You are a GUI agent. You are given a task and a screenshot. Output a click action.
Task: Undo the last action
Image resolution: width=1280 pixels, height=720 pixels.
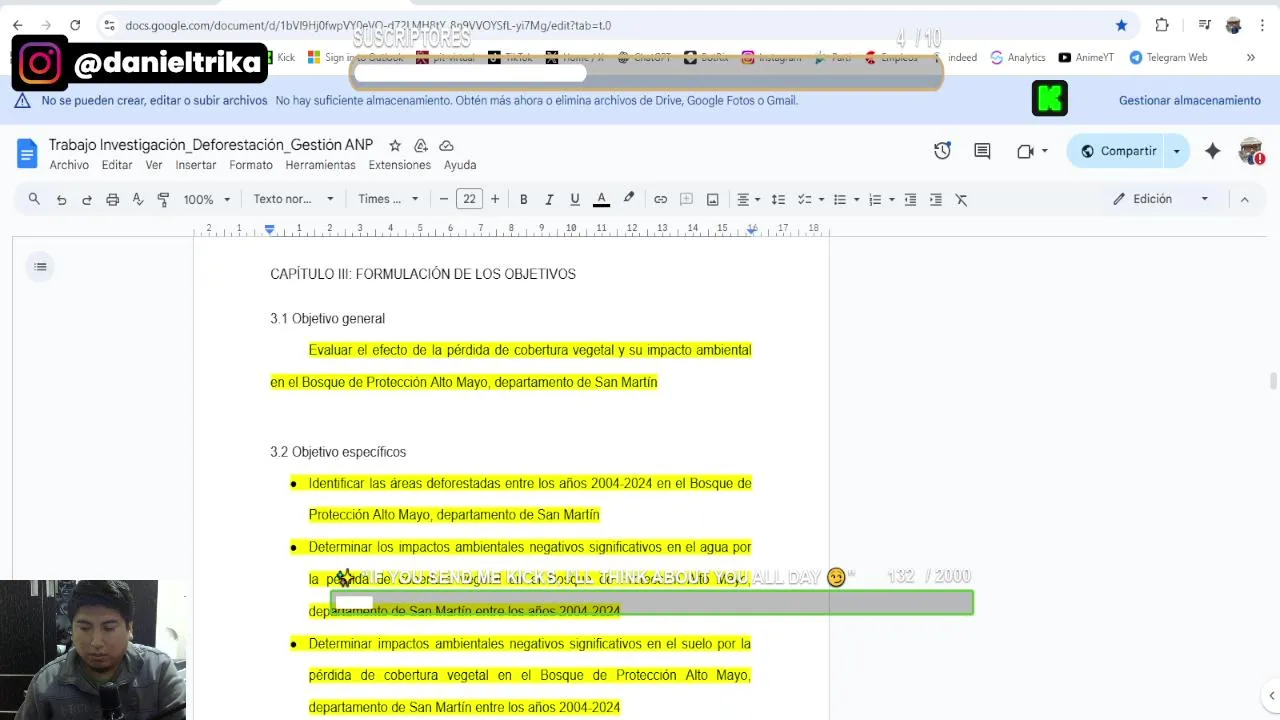61,199
